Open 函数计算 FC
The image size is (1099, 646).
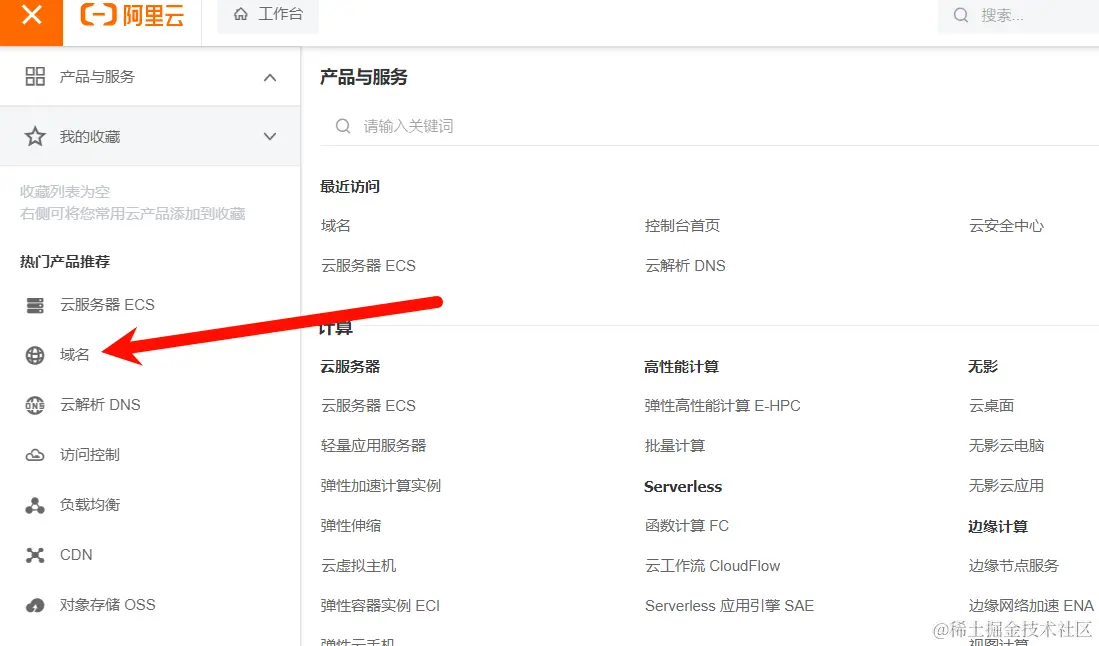686,525
